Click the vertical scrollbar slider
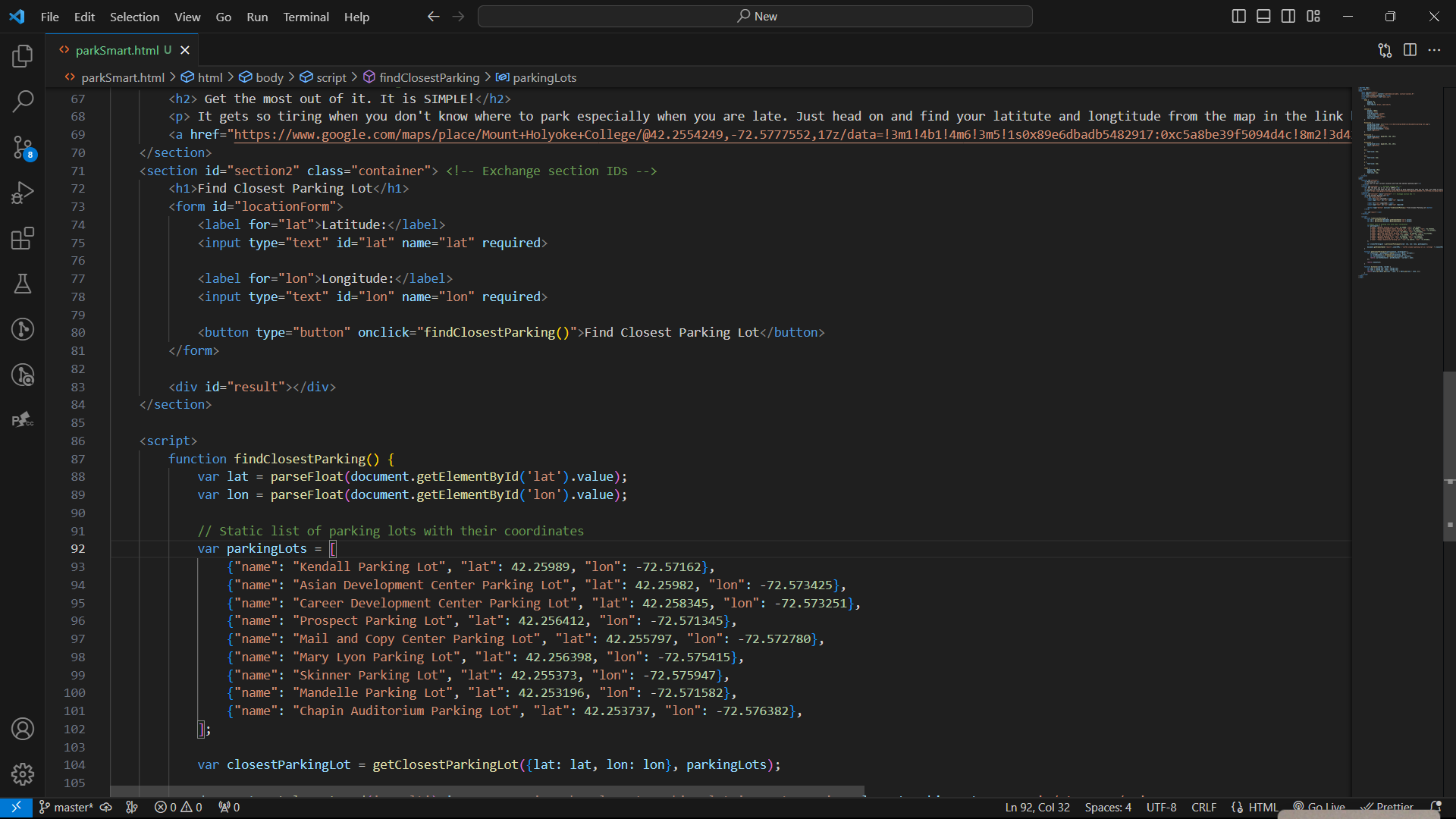The height and width of the screenshot is (819, 1456). pos(1449,455)
